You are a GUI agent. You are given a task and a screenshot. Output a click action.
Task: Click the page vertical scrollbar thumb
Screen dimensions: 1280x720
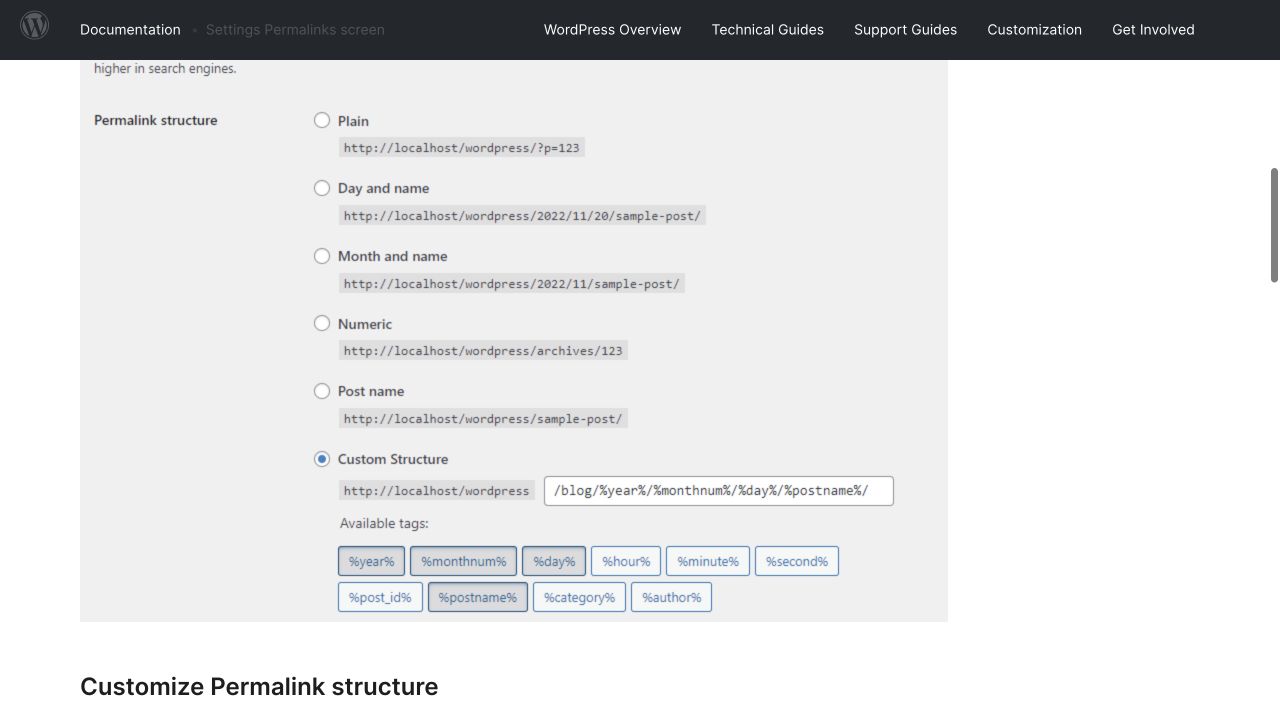[1274, 225]
